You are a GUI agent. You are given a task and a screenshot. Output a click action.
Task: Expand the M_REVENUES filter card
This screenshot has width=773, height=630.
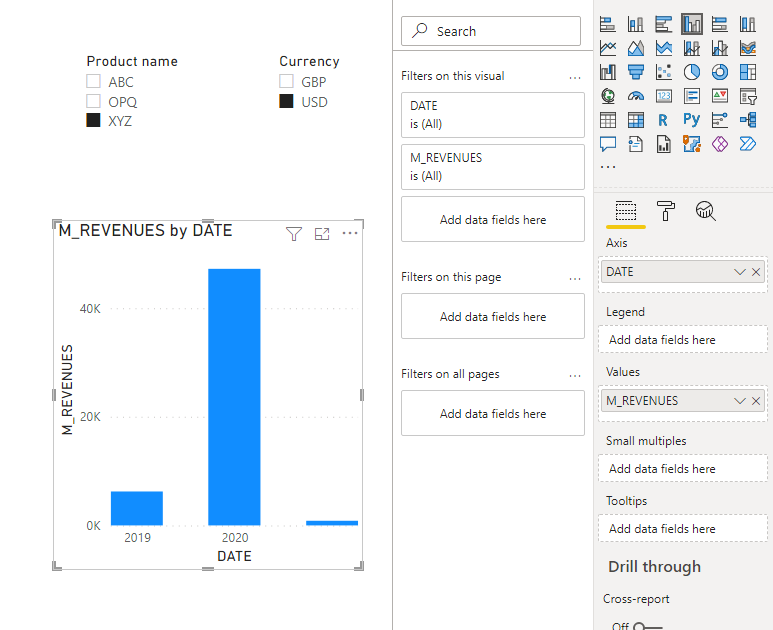[493, 167]
